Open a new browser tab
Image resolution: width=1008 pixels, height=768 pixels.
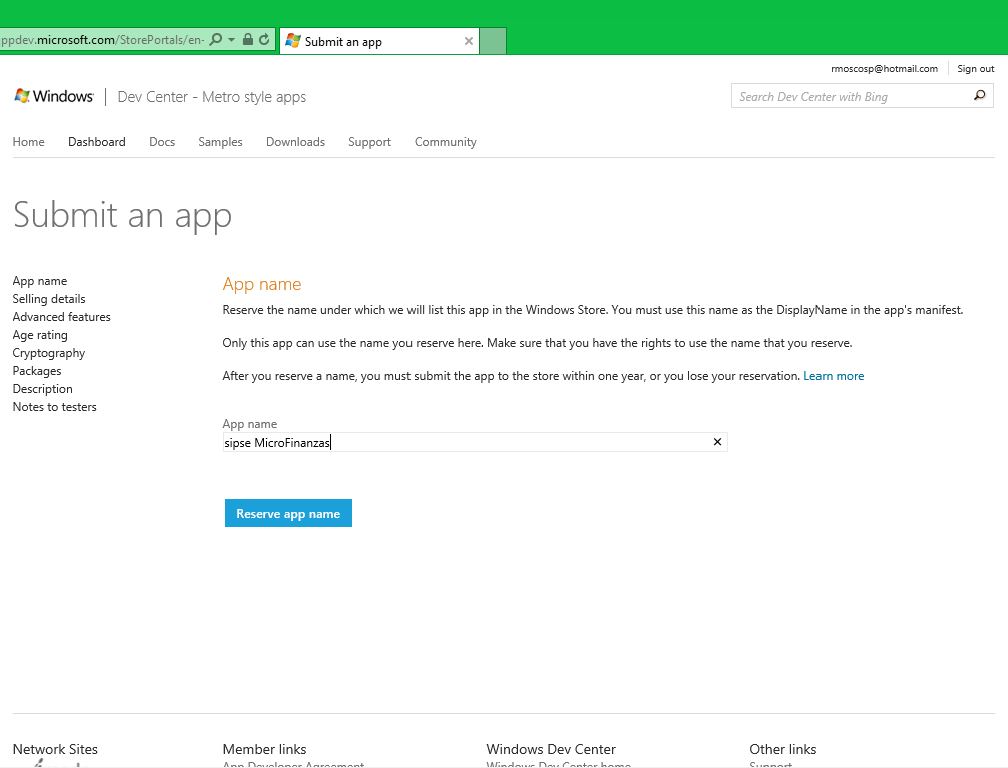pyautogui.click(x=493, y=41)
